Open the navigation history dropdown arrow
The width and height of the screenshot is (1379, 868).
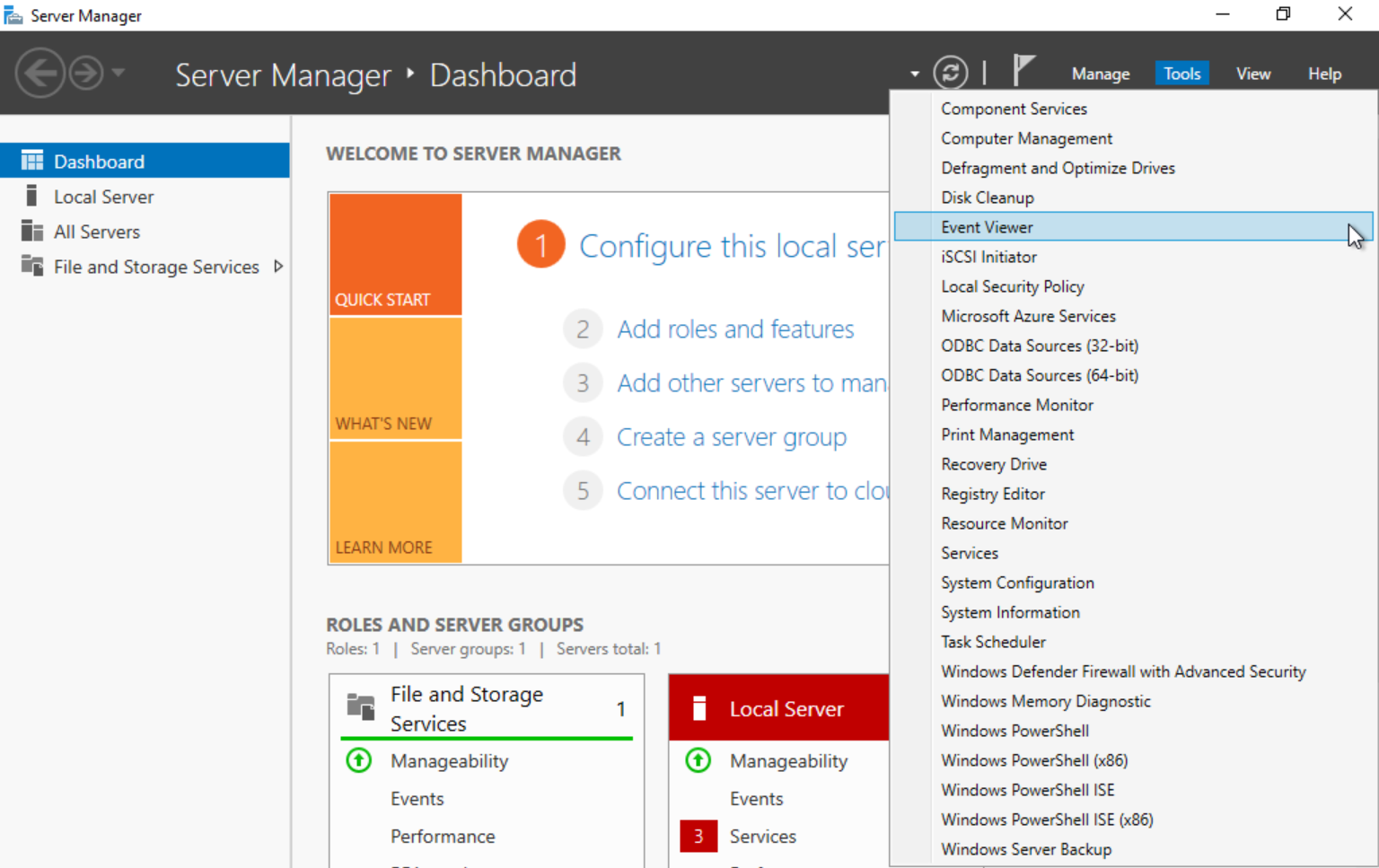(x=118, y=73)
